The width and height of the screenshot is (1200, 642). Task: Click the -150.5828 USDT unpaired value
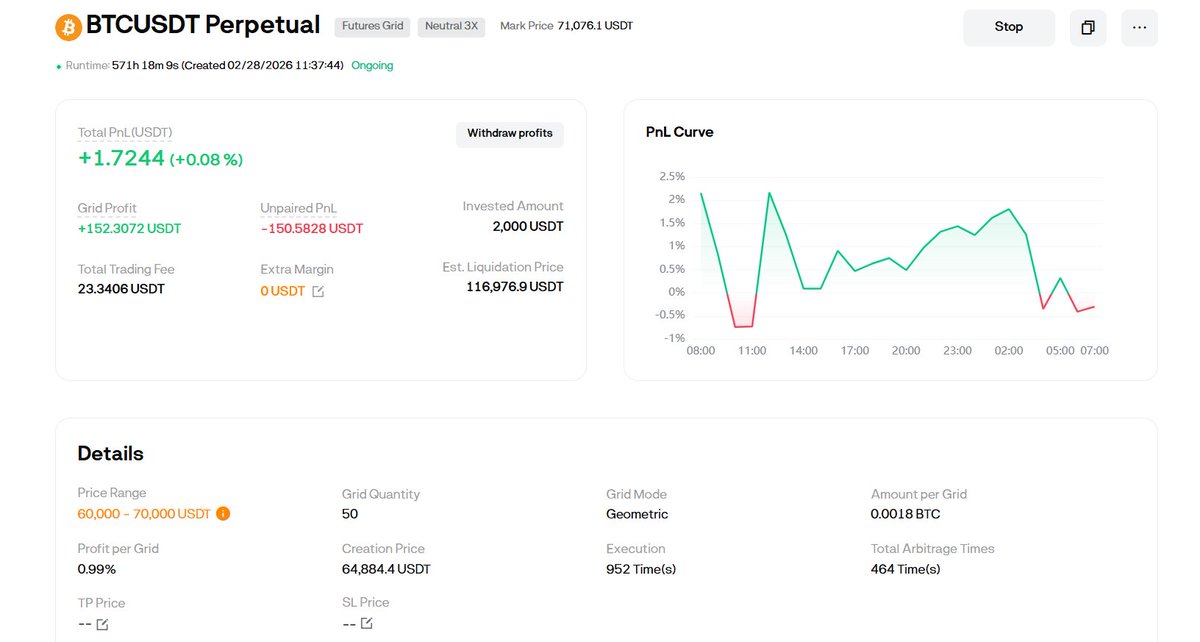click(x=312, y=228)
